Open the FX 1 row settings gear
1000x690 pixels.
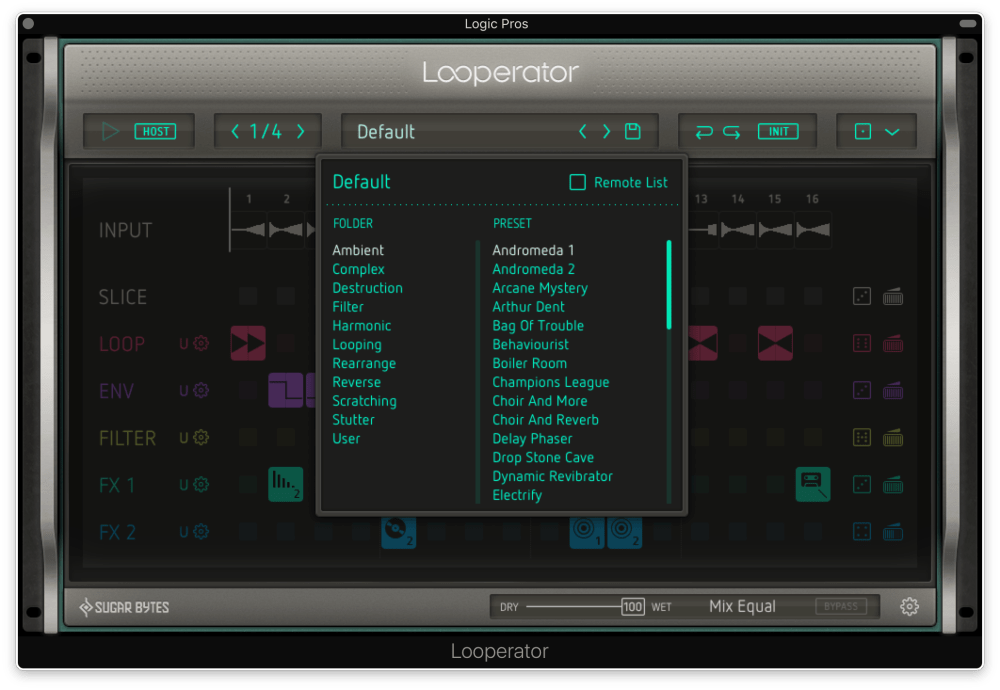201,485
